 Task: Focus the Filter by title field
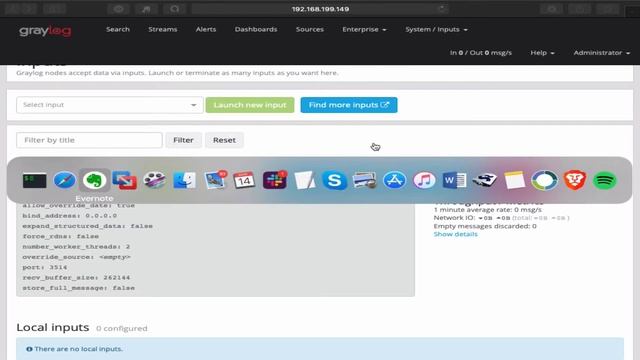89,140
